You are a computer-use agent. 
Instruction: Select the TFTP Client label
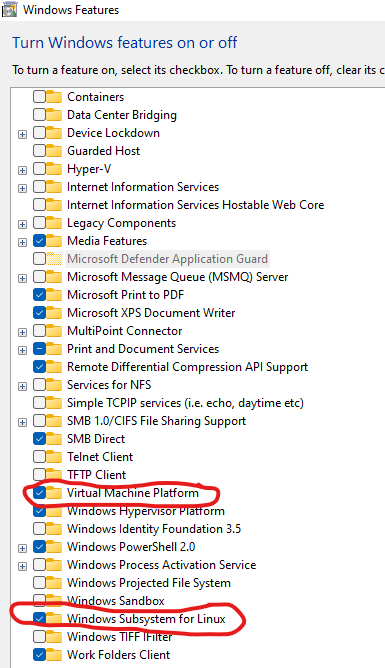pos(97,475)
